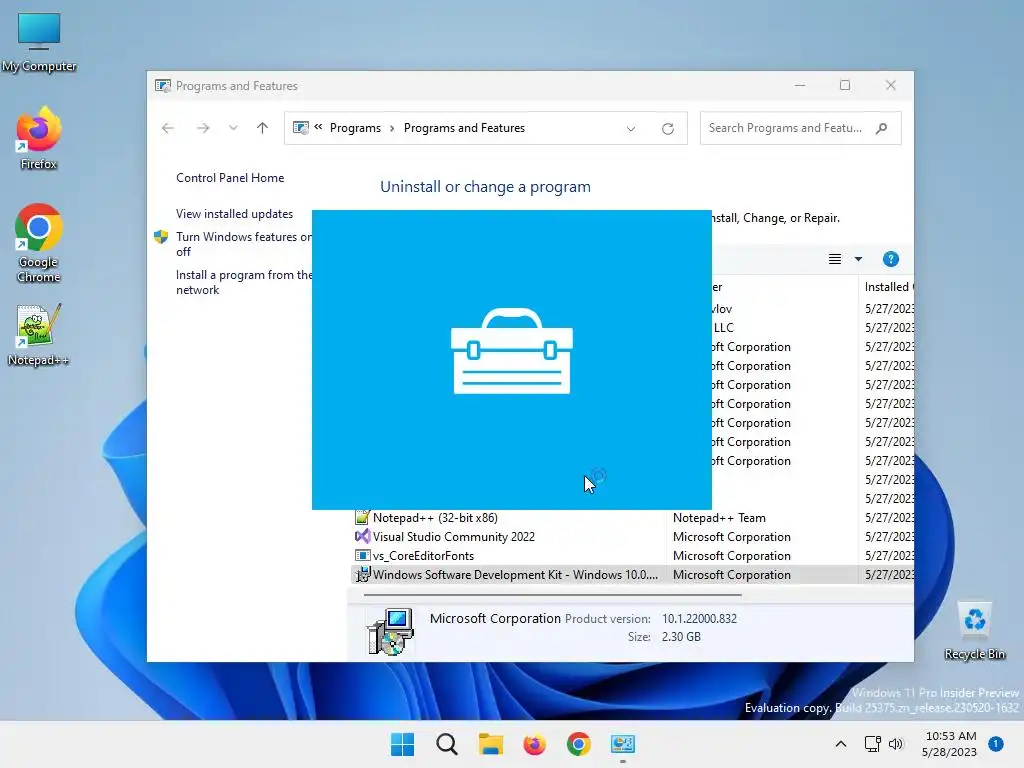Expand the address bar history dropdown

(631, 129)
